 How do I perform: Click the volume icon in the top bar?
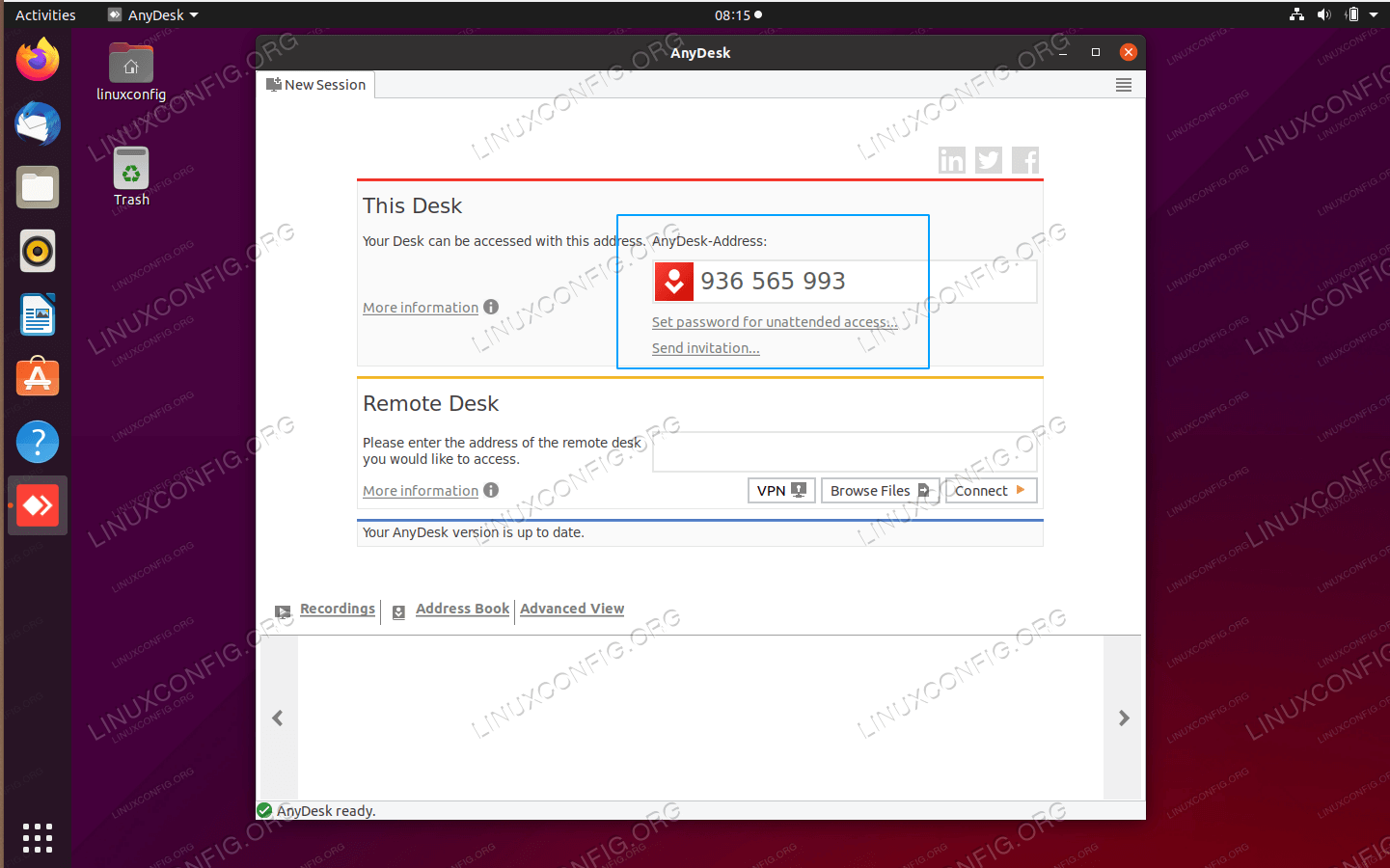[x=1323, y=14]
